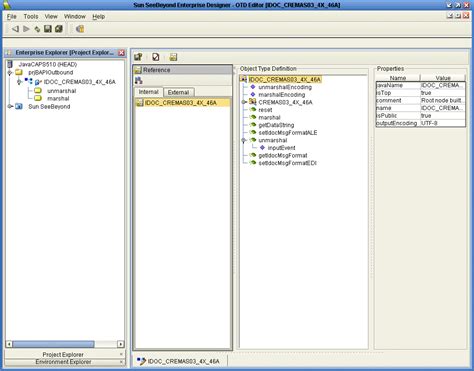
Task: Click the yellow folder icon in main toolbar
Action: coord(80,29)
